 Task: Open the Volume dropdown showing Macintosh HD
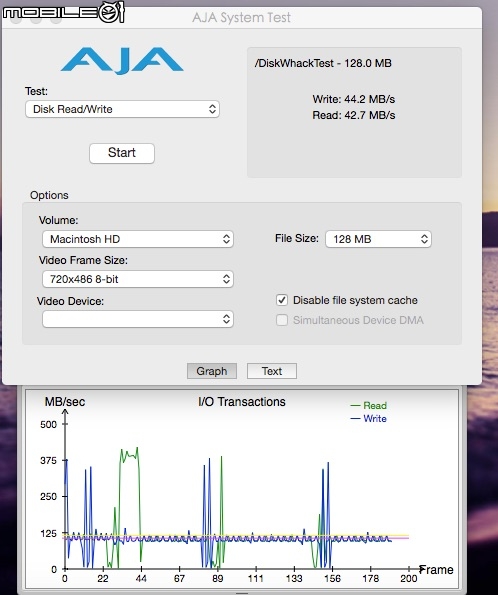(138, 239)
